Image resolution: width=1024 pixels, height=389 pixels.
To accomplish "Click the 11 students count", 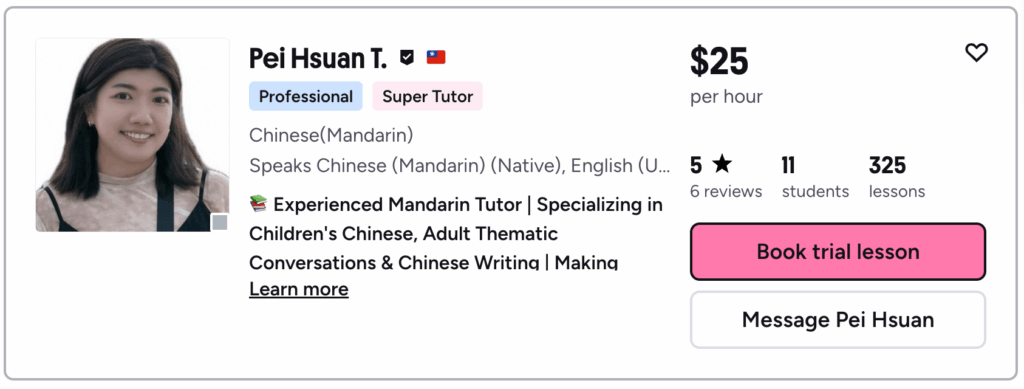I will 816,177.
